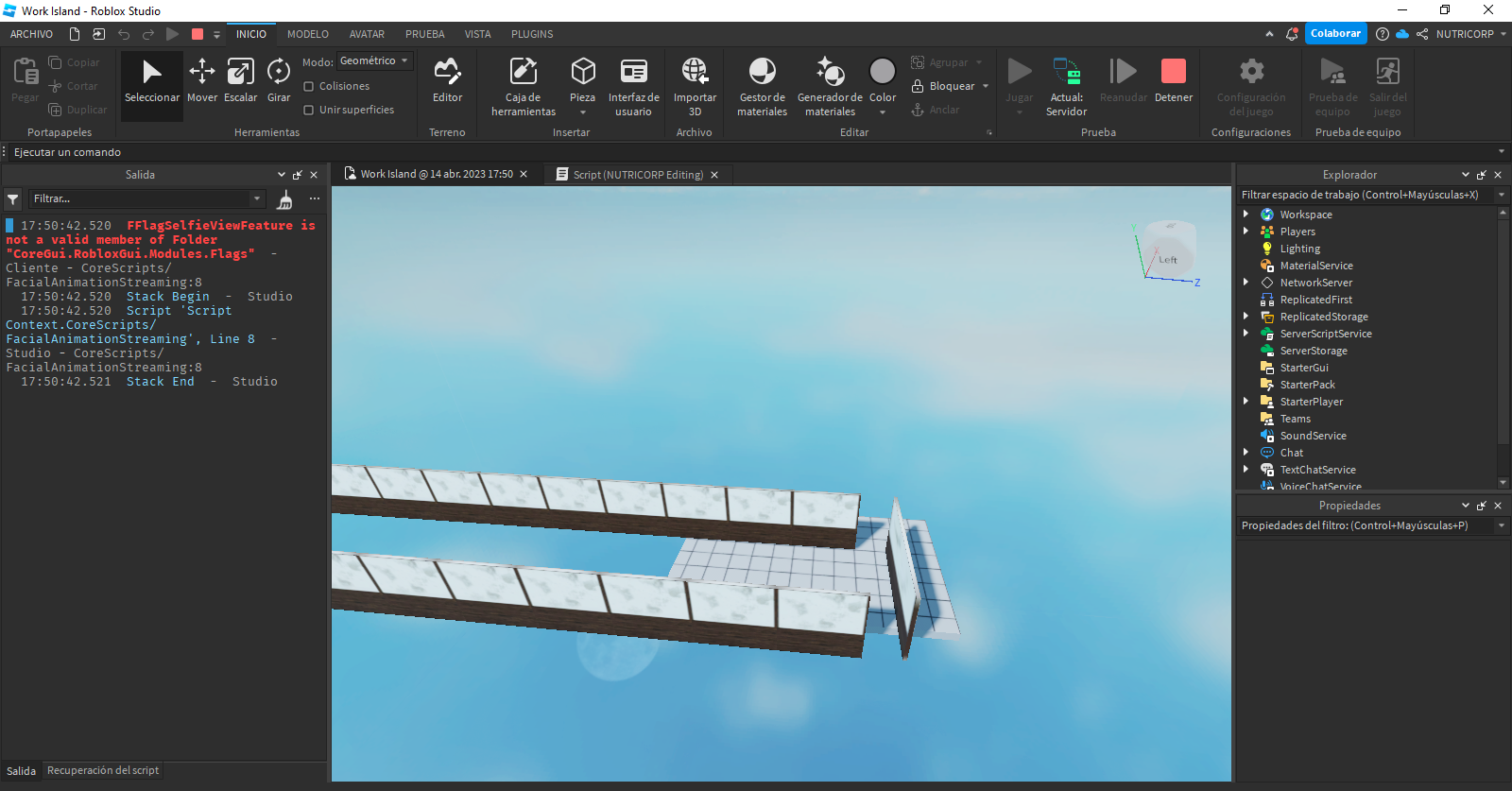Expand the ReplicatedStorage node

tap(1246, 317)
